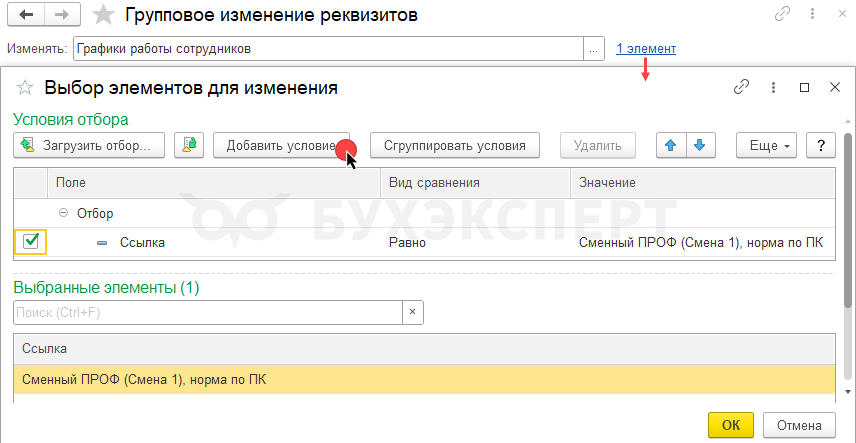Image resolution: width=856 pixels, height=443 pixels.
Task: Click Загрузить отбор button
Action: 89,146
